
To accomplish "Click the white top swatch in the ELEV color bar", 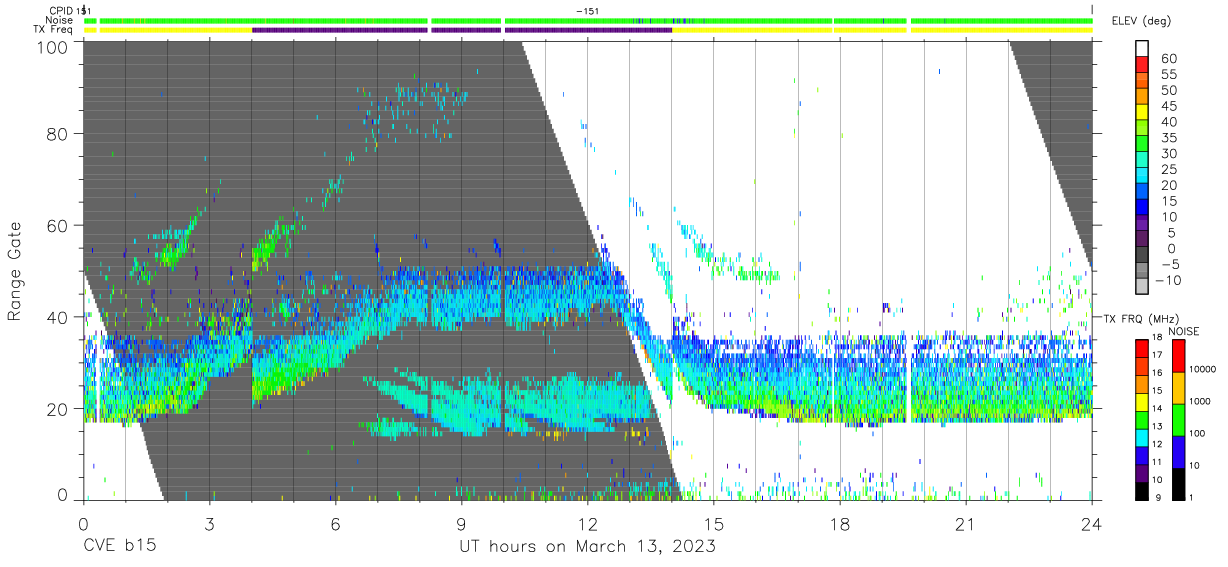I will tap(1142, 49).
